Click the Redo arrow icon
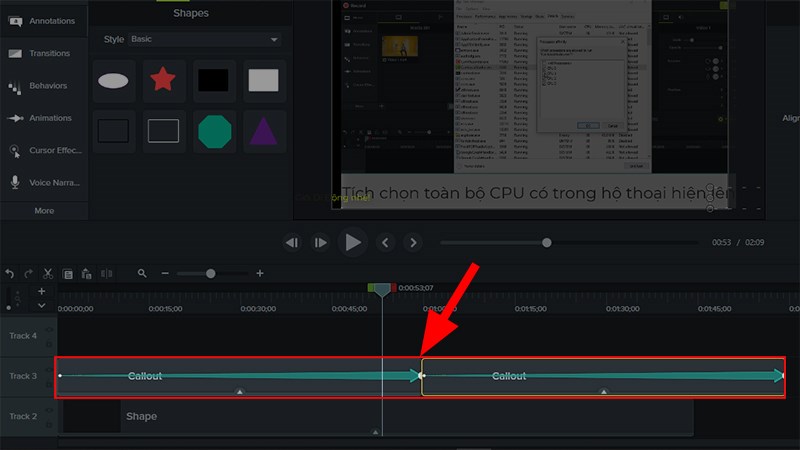 [x=29, y=273]
